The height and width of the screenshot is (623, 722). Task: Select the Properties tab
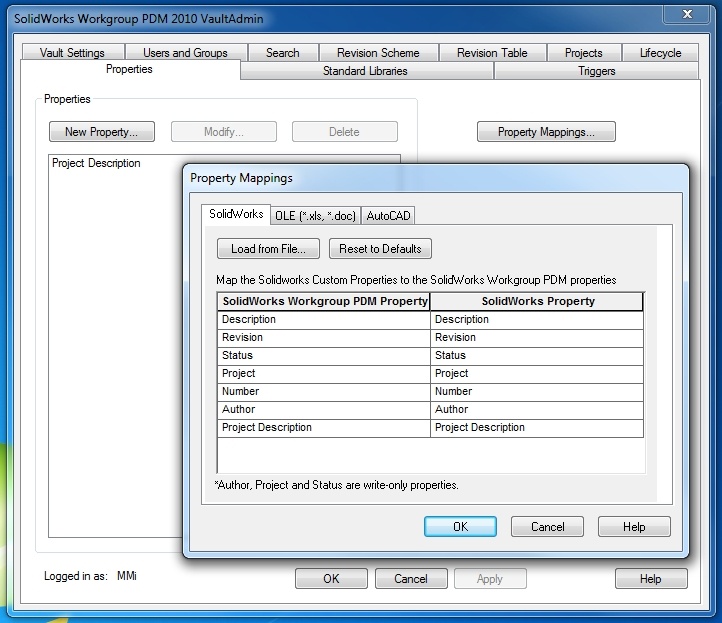(x=129, y=69)
